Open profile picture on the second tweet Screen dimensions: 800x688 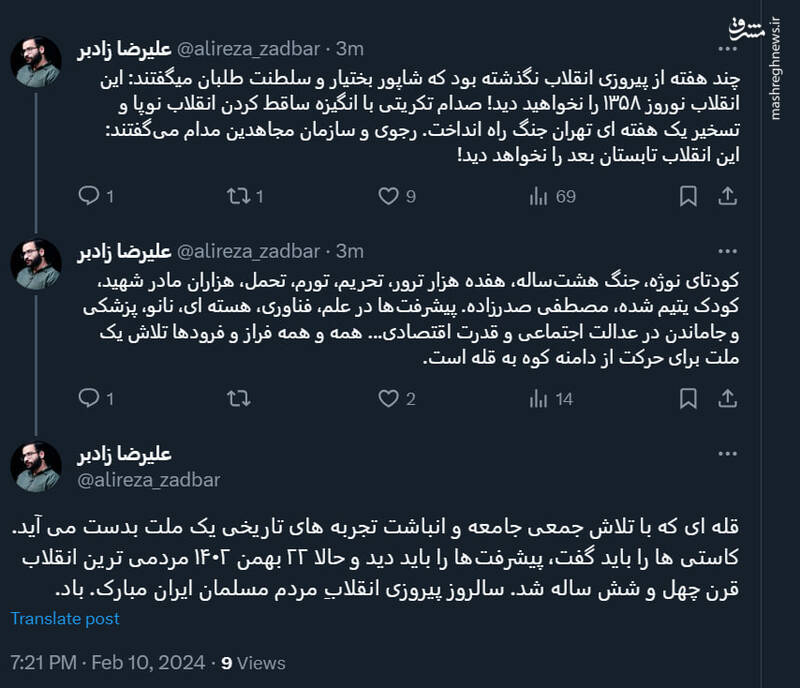point(36,264)
